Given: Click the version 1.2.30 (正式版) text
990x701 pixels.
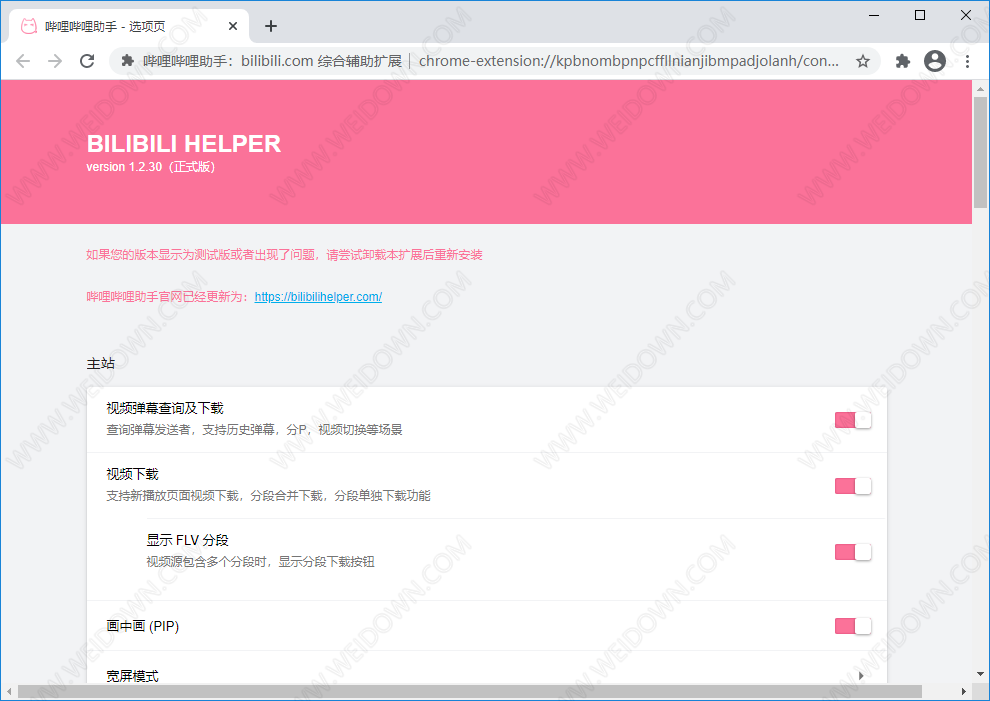Looking at the screenshot, I should tap(151, 167).
